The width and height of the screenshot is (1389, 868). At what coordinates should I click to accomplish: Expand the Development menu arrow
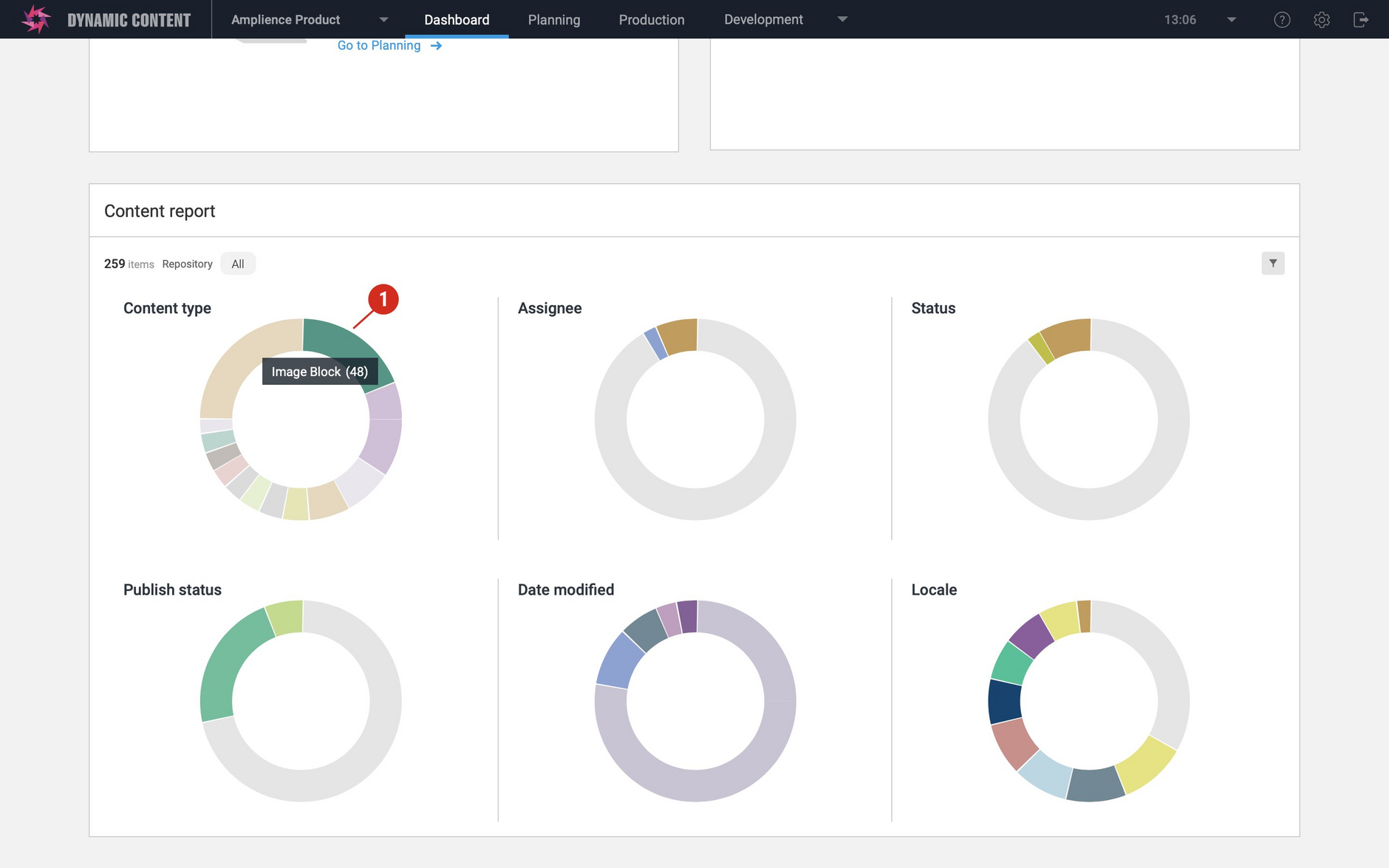842,19
